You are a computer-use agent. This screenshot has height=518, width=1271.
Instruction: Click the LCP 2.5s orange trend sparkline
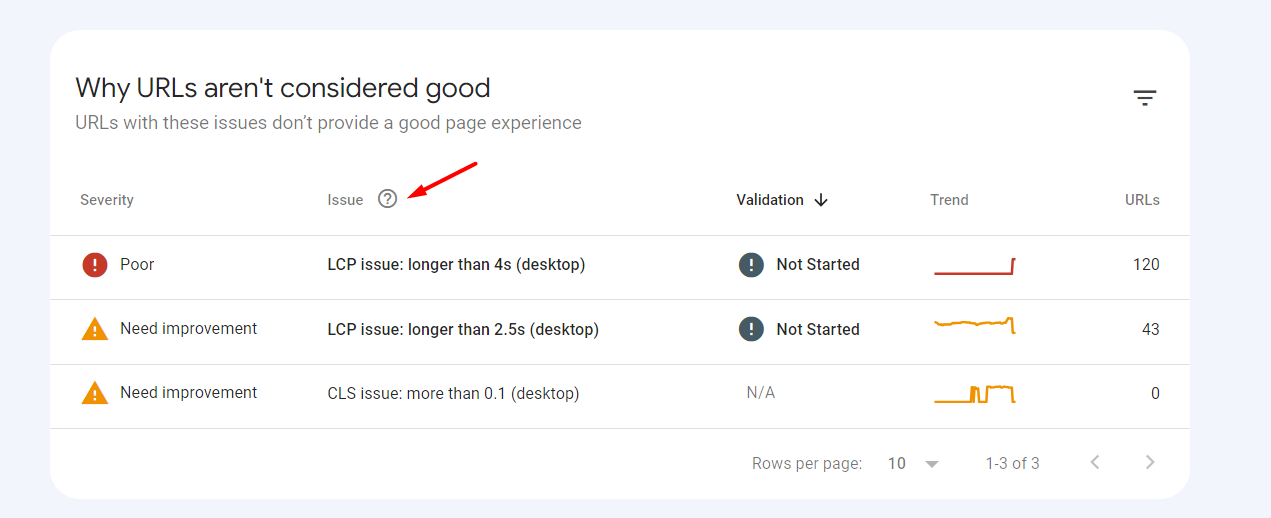pos(974,325)
